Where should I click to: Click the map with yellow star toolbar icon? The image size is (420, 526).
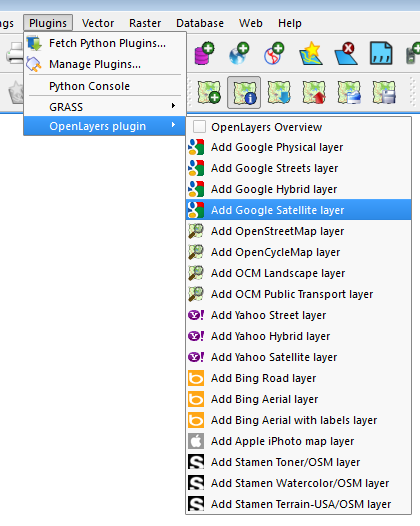(x=311, y=53)
